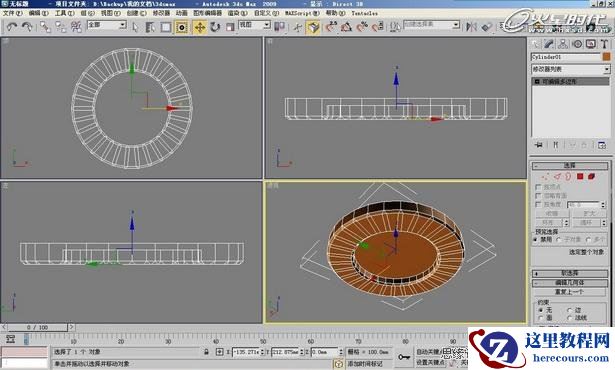Click the 重复上一个 (Repeat Last) button
Screen dimensions: 615x370
point(570,292)
